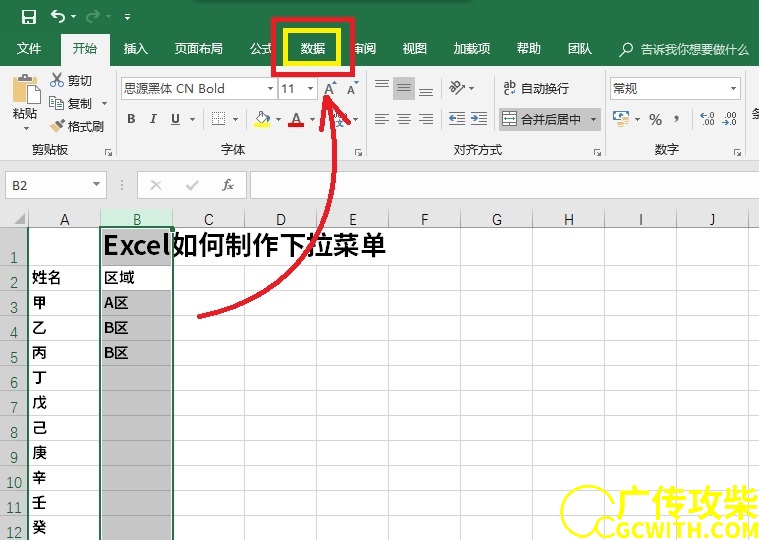This screenshot has height=540, width=759.
Task: Open the number format (常规) dropdown
Action: click(x=733, y=89)
